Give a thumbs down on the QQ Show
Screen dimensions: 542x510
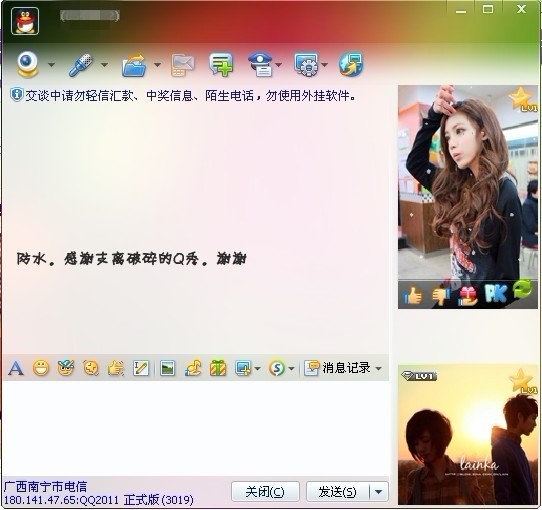(x=440, y=297)
